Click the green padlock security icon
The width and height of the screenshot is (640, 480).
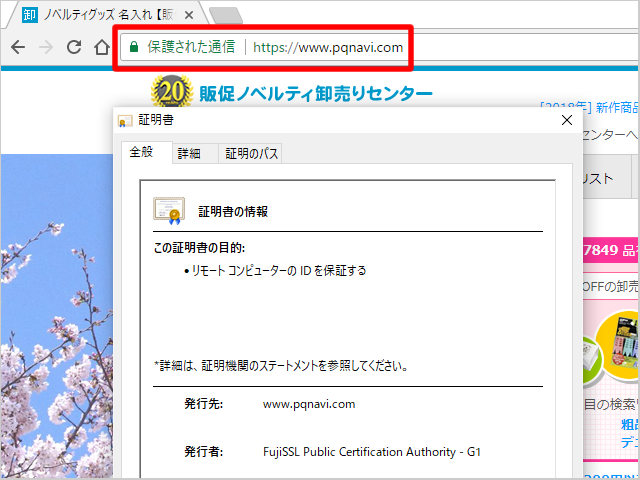pyautogui.click(x=132, y=47)
